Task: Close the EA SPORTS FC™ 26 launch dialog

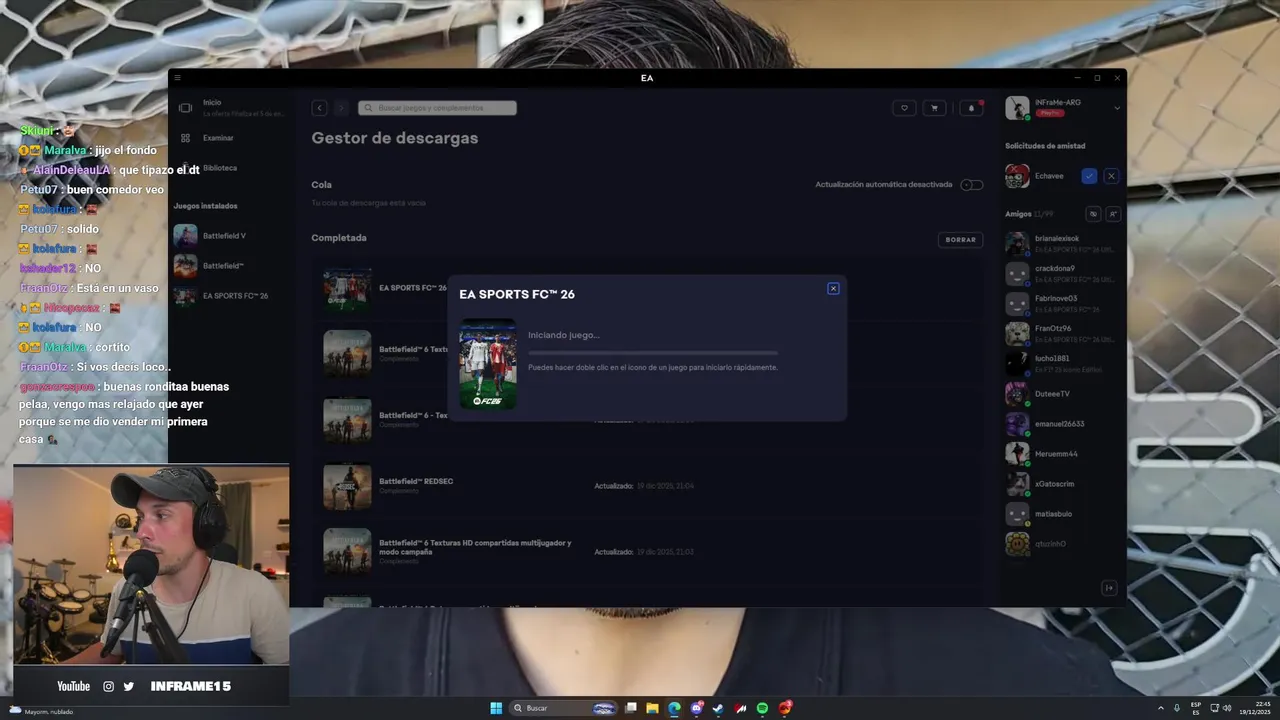Action: click(833, 289)
